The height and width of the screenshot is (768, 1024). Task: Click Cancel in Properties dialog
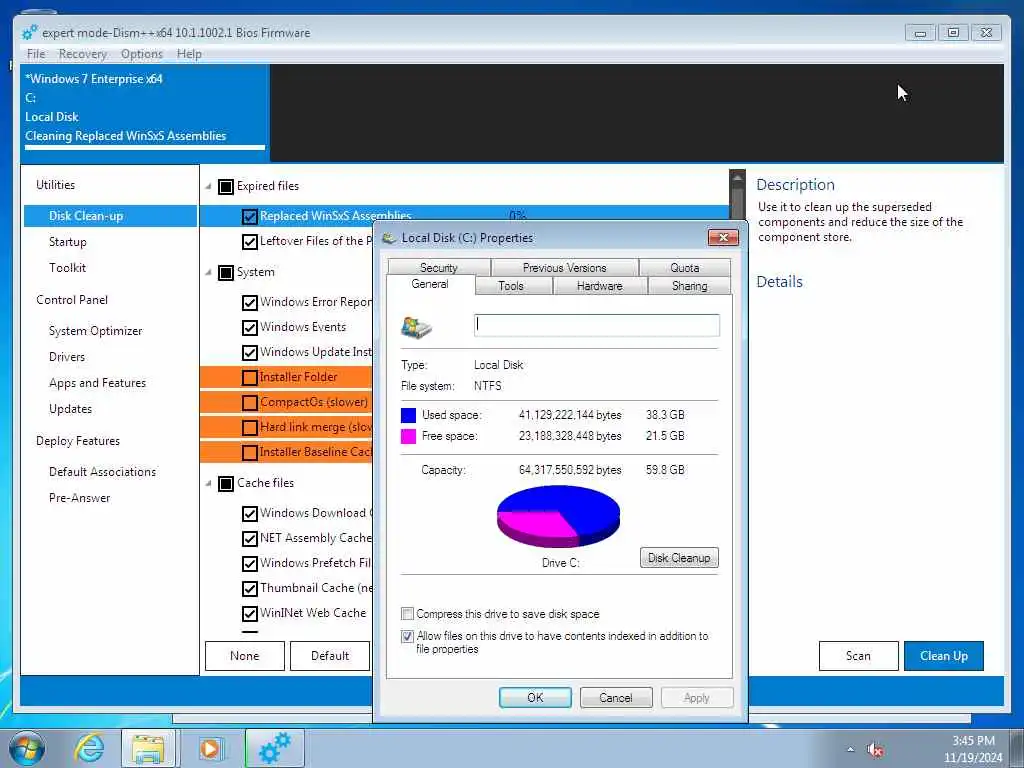(616, 697)
